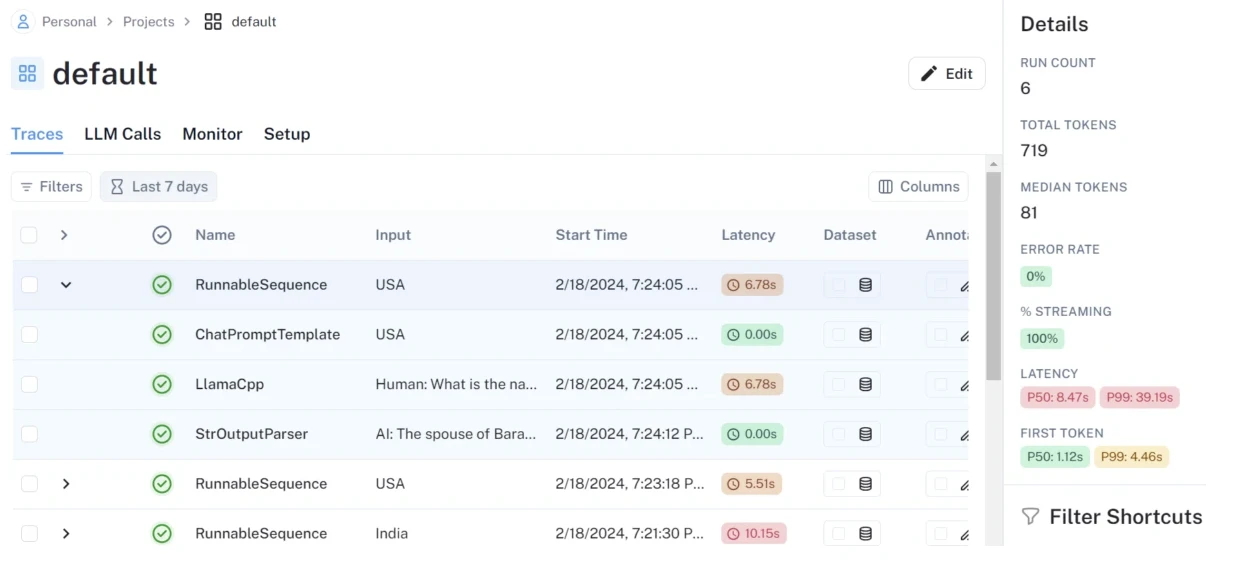Open the Monitor tab
Viewport: 1234px width, 576px height.
click(212, 134)
